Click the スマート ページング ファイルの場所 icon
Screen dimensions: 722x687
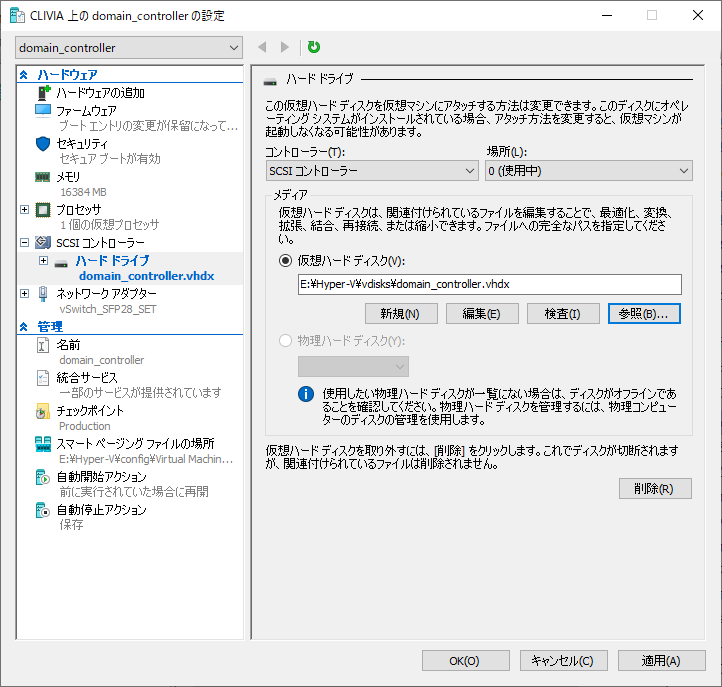43,444
